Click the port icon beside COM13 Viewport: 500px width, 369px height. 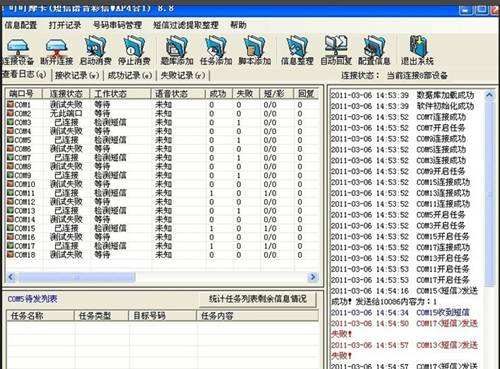coord(10,211)
